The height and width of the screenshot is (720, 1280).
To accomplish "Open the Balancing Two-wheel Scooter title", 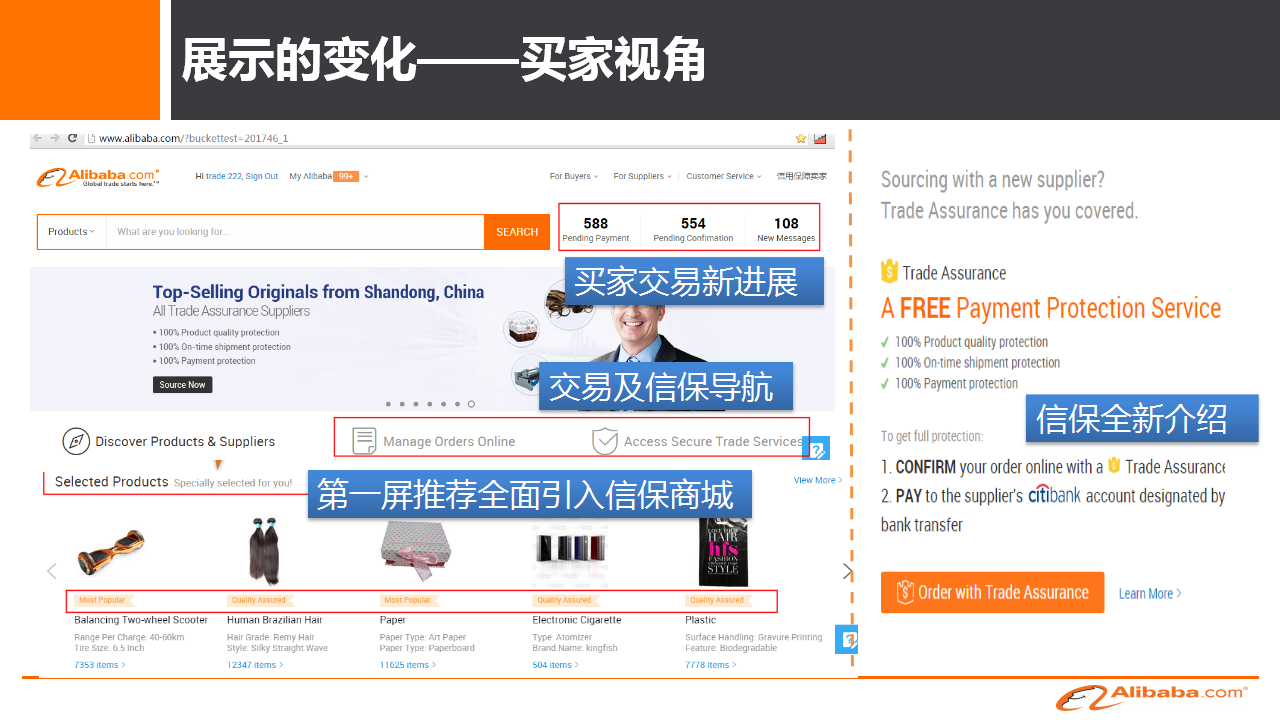I will pyautogui.click(x=141, y=620).
